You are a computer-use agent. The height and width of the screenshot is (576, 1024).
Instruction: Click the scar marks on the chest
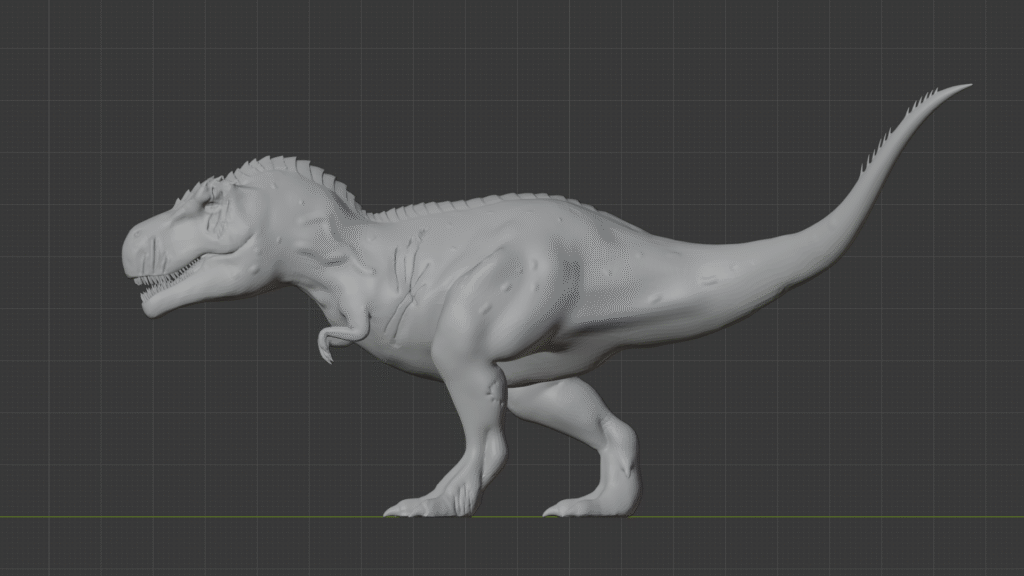(408, 280)
